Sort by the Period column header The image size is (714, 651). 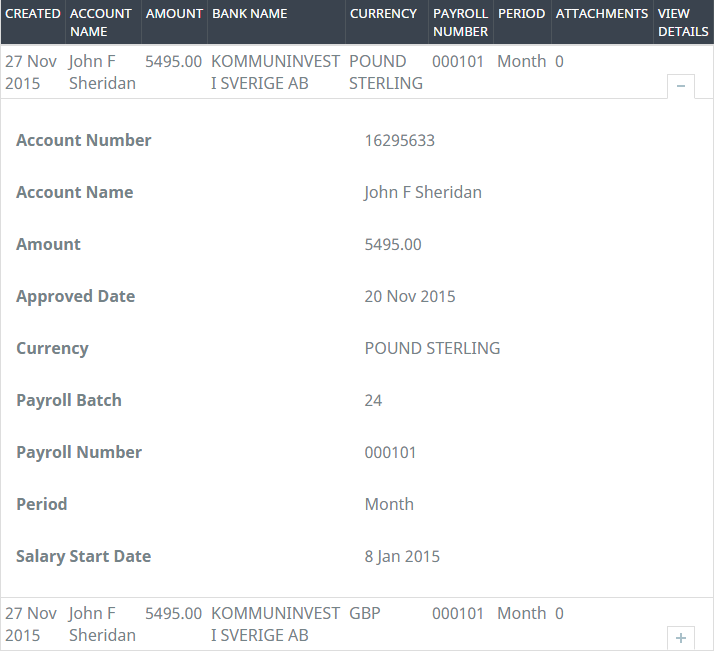coord(521,14)
